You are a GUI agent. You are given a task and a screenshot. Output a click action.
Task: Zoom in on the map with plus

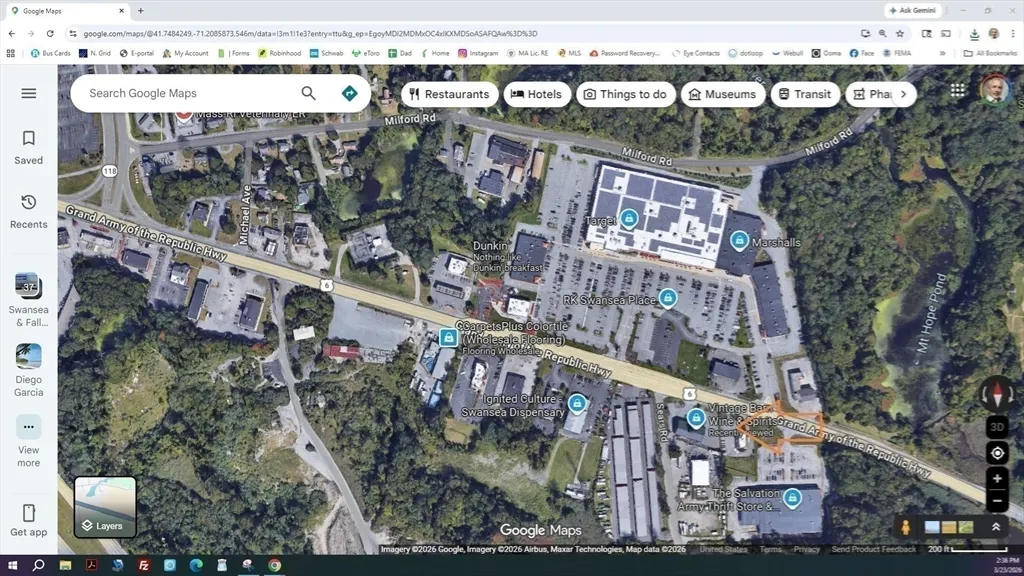coord(997,479)
